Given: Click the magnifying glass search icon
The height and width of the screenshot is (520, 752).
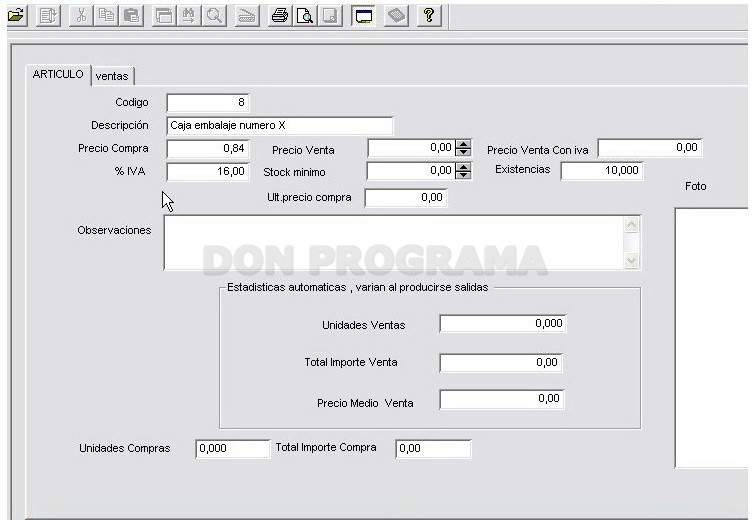Looking at the screenshot, I should pyautogui.click(x=214, y=16).
